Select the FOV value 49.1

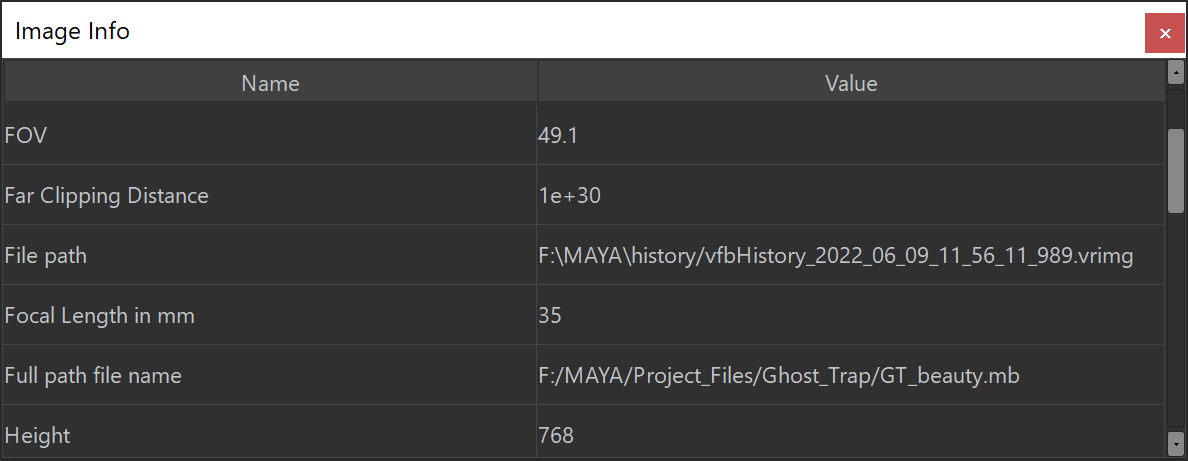pyautogui.click(x=558, y=135)
